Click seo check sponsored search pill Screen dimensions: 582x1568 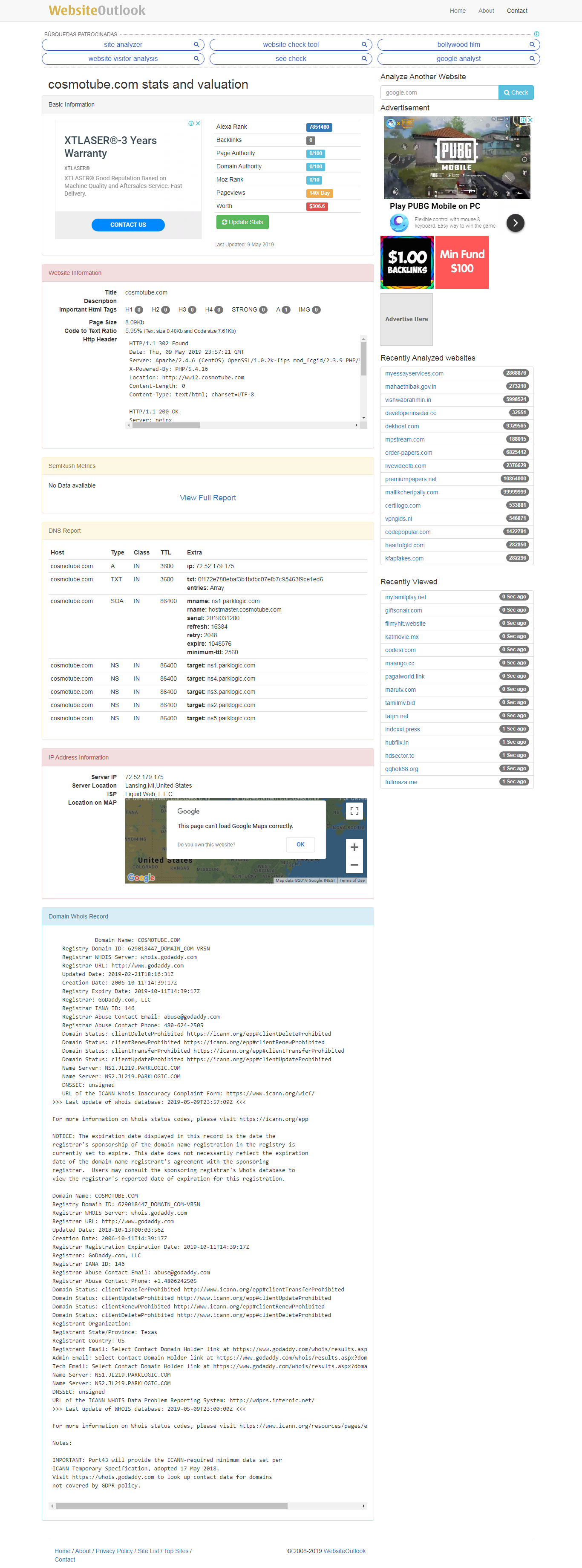point(291,58)
